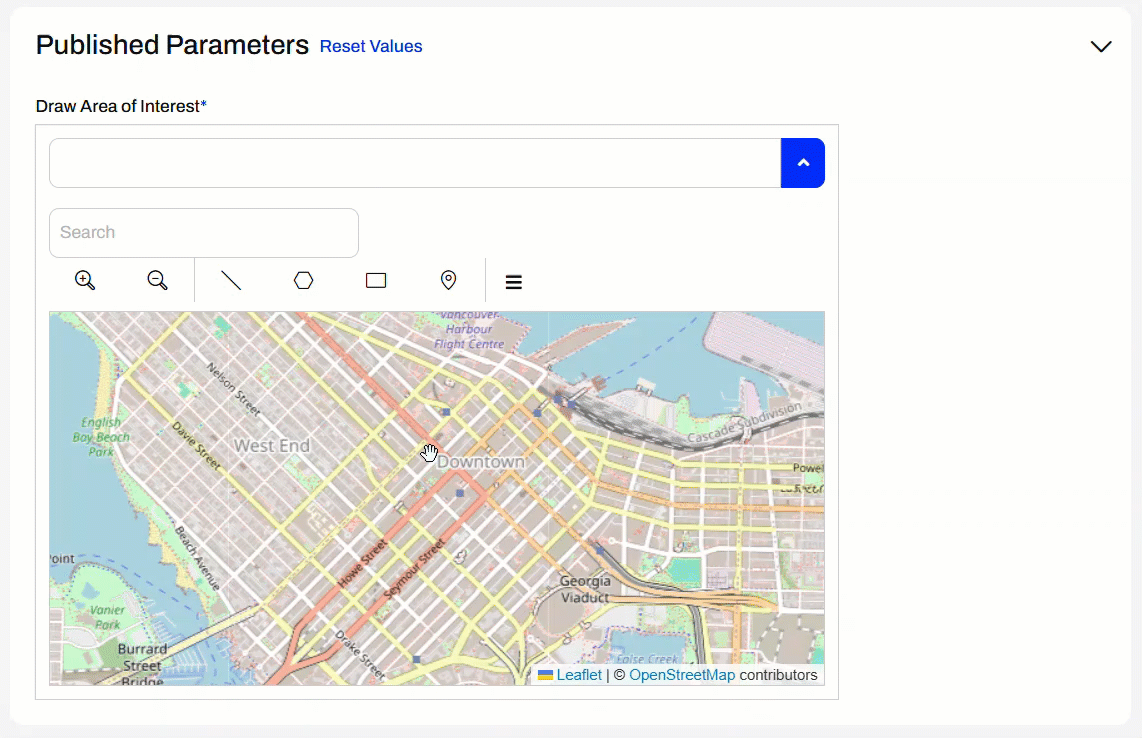Click the West End label on the map
The width and height of the screenshot is (1142, 738).
pos(272,446)
